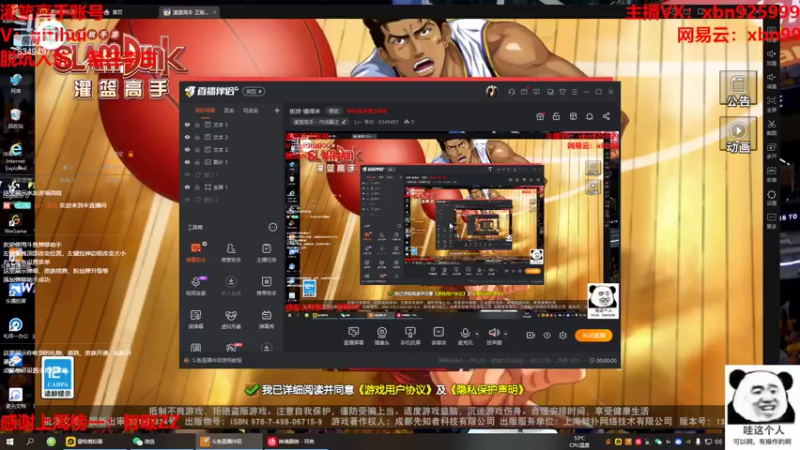This screenshot has height=450, width=800.
Task: Open the user avatar in title bar
Action: 491,91
